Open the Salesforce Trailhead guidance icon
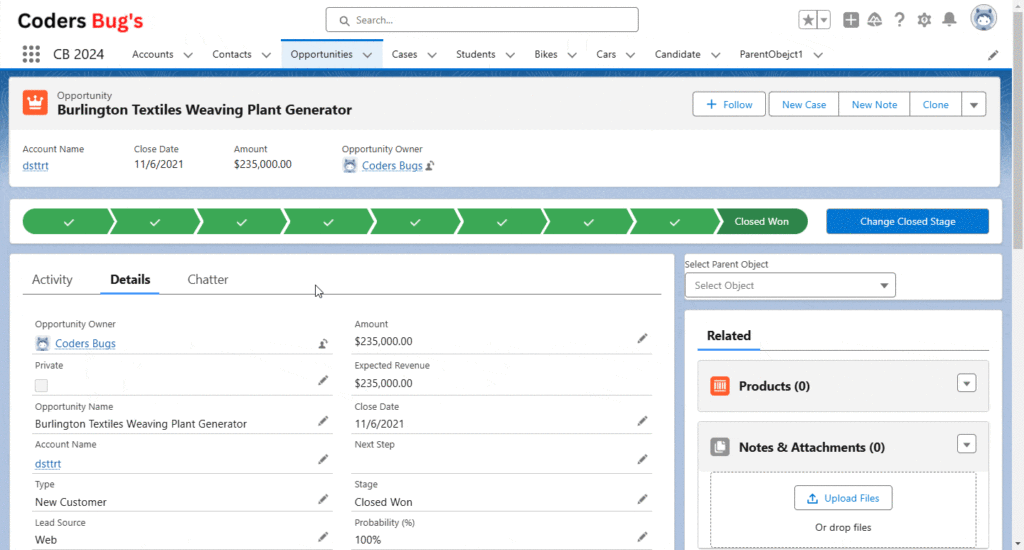This screenshot has width=1024, height=550. coord(875,20)
